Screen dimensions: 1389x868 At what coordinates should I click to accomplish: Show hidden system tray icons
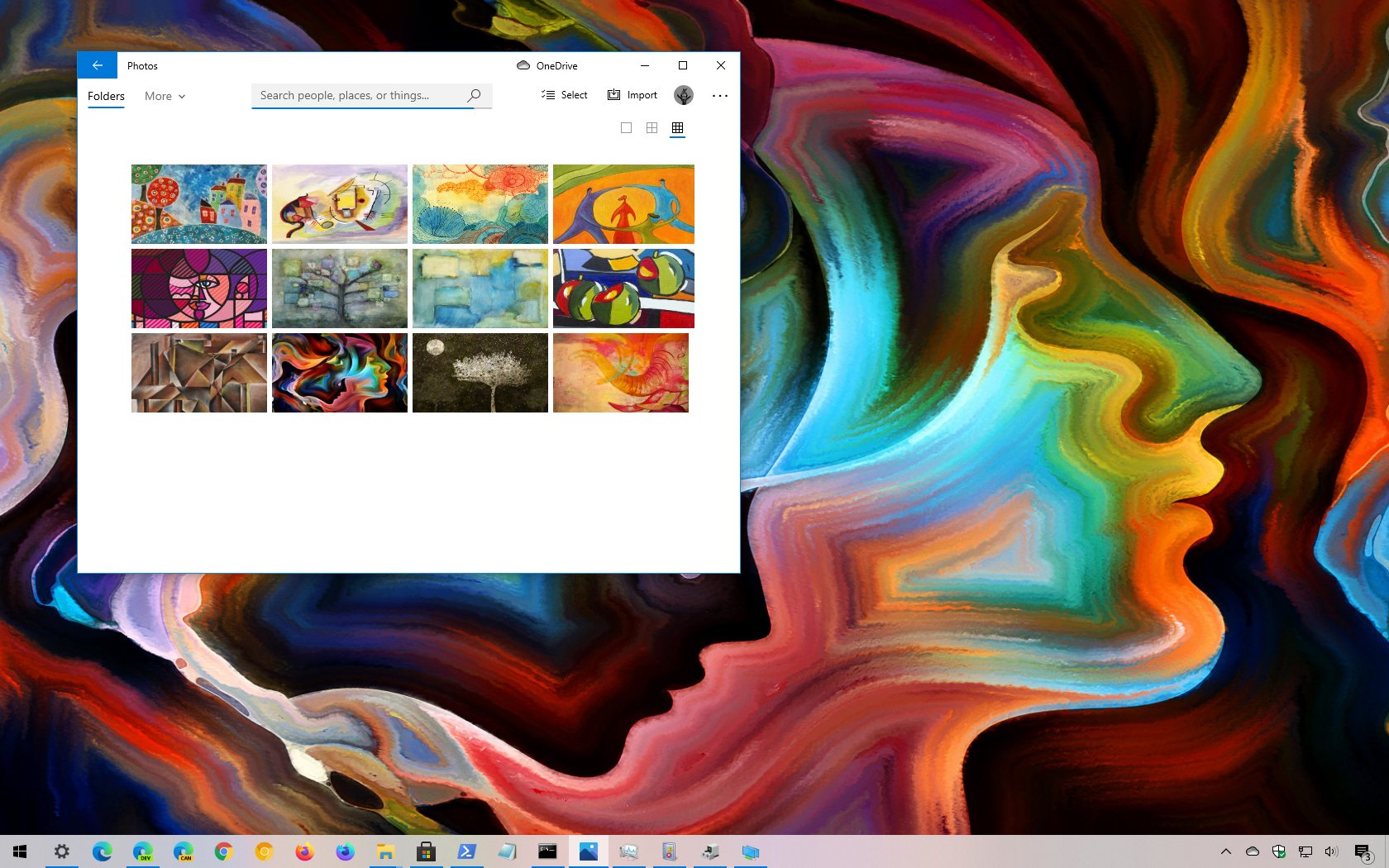[1226, 851]
